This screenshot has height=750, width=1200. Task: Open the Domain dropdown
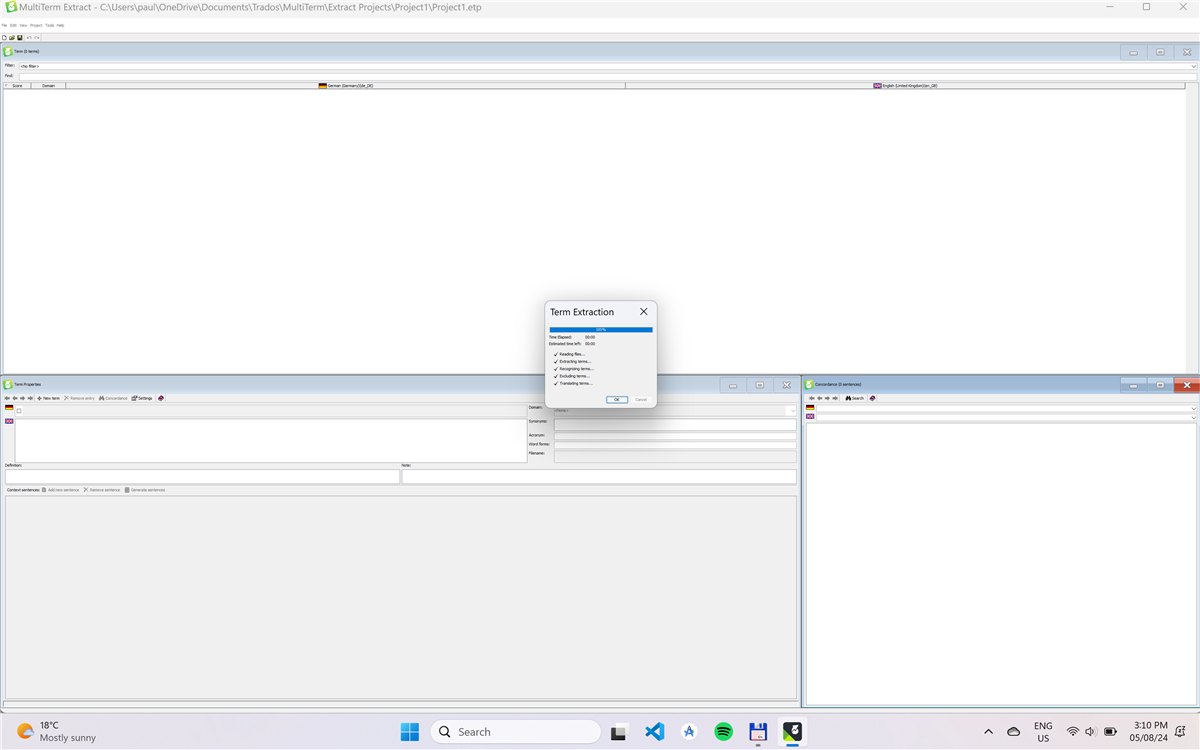[x=792, y=410]
